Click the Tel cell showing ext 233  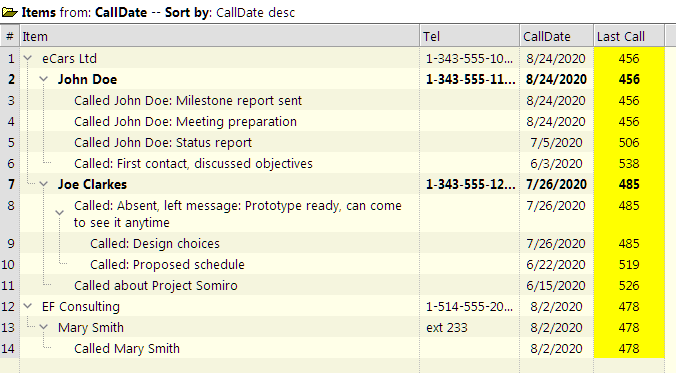click(x=447, y=328)
